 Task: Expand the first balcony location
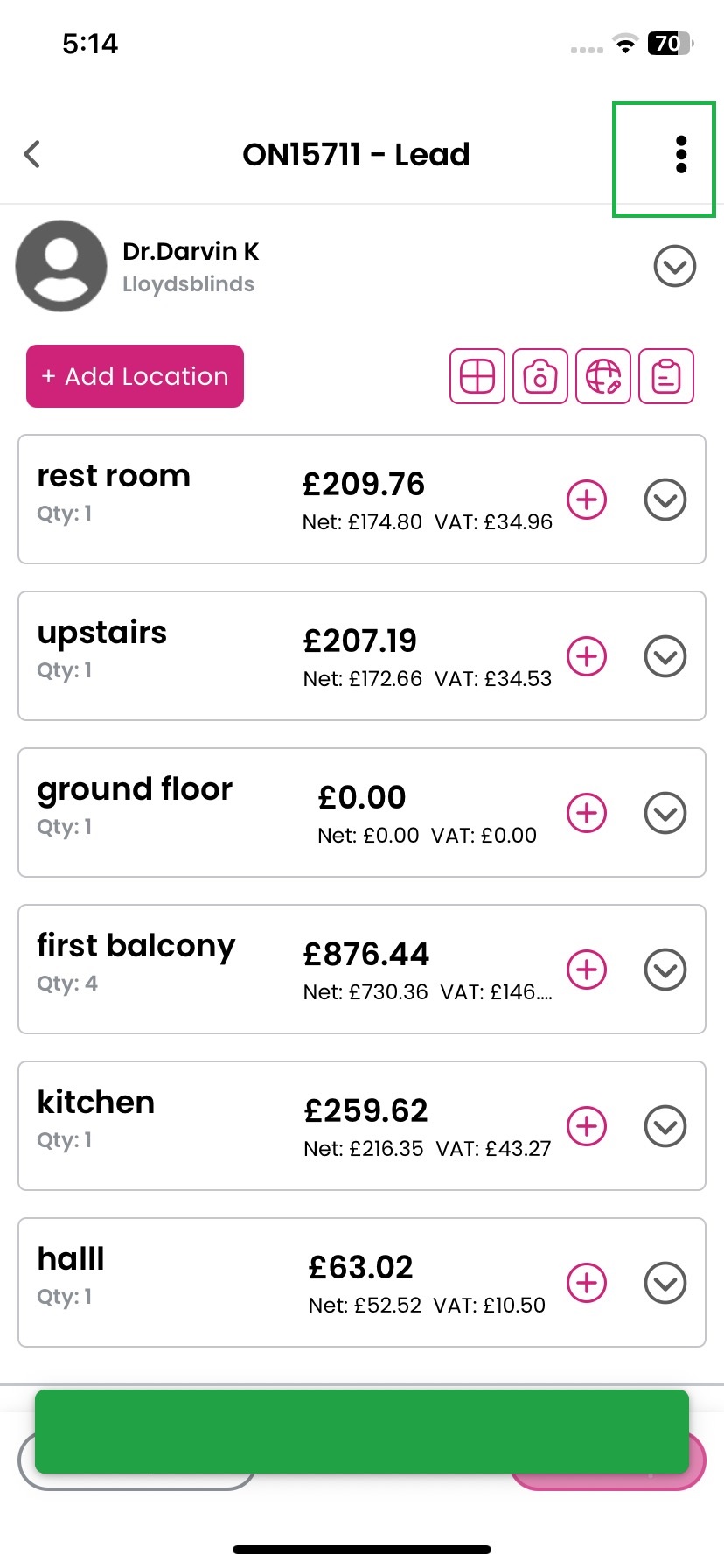click(665, 969)
